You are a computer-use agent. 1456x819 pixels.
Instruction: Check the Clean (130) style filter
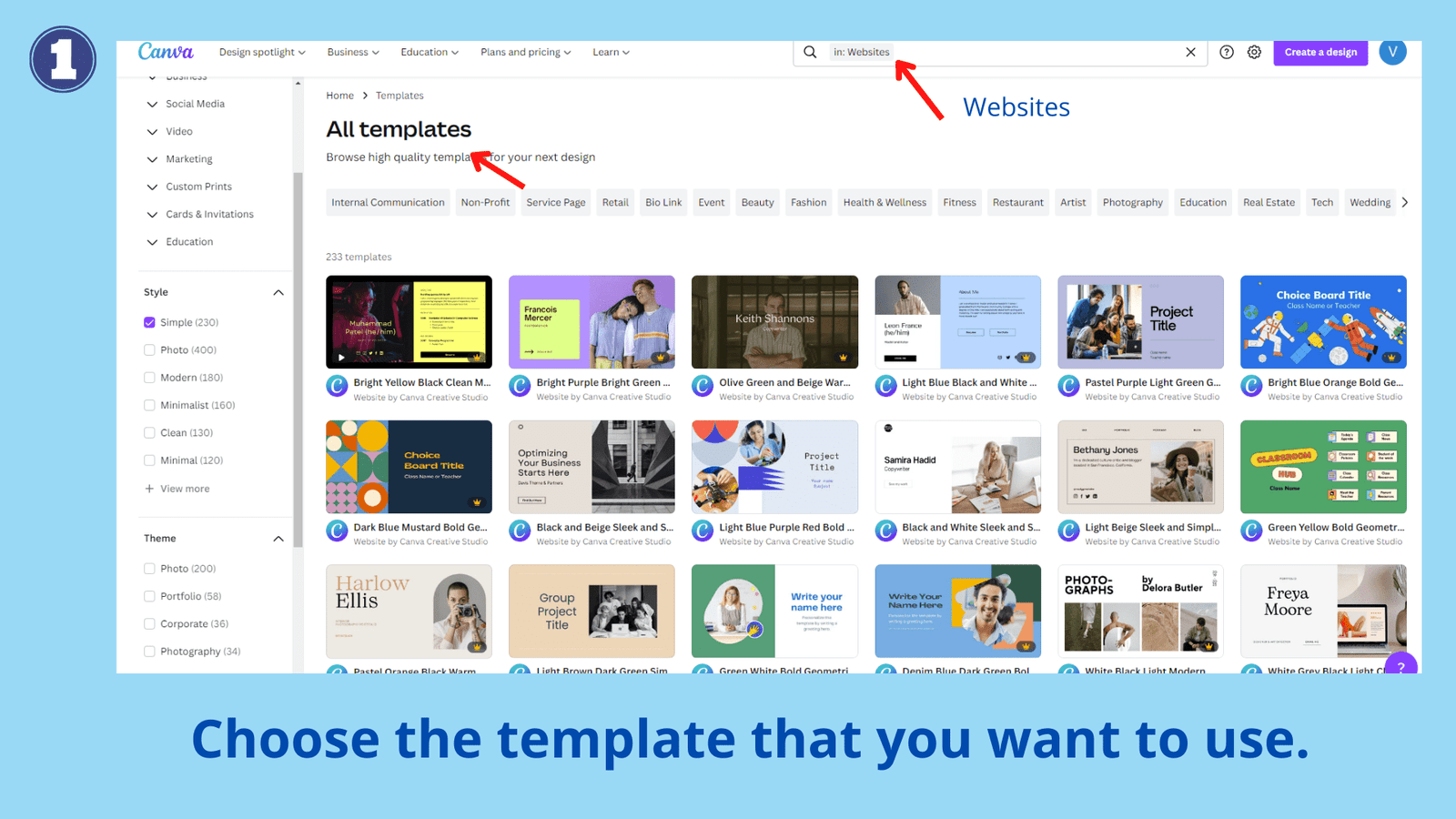click(149, 432)
